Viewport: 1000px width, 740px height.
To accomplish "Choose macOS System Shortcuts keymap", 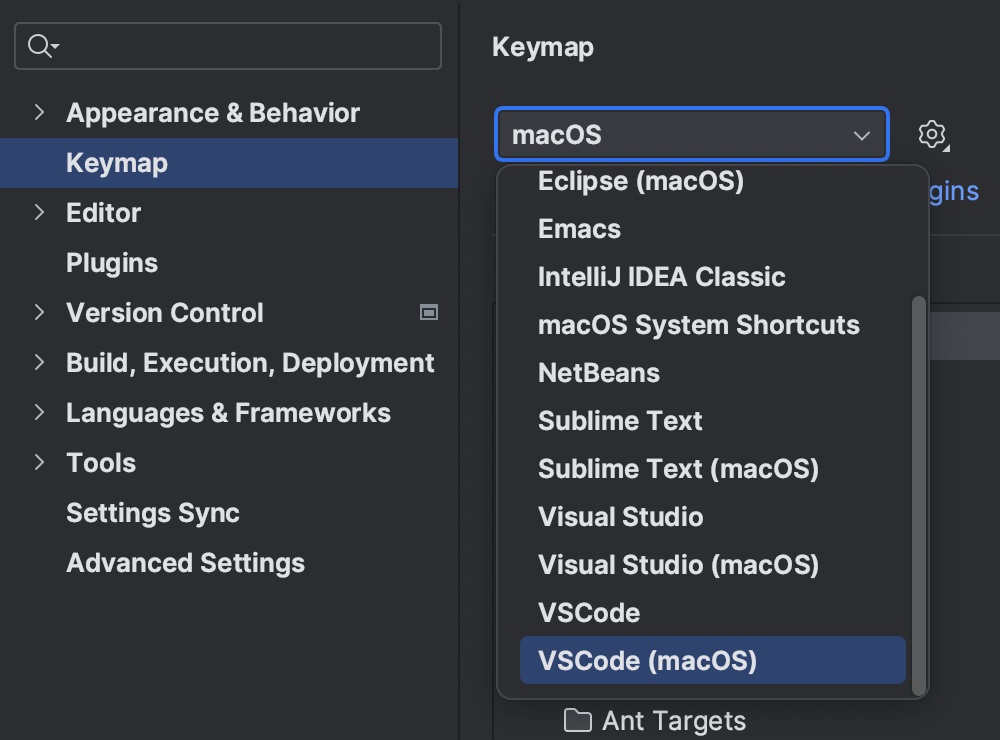I will click(x=699, y=324).
